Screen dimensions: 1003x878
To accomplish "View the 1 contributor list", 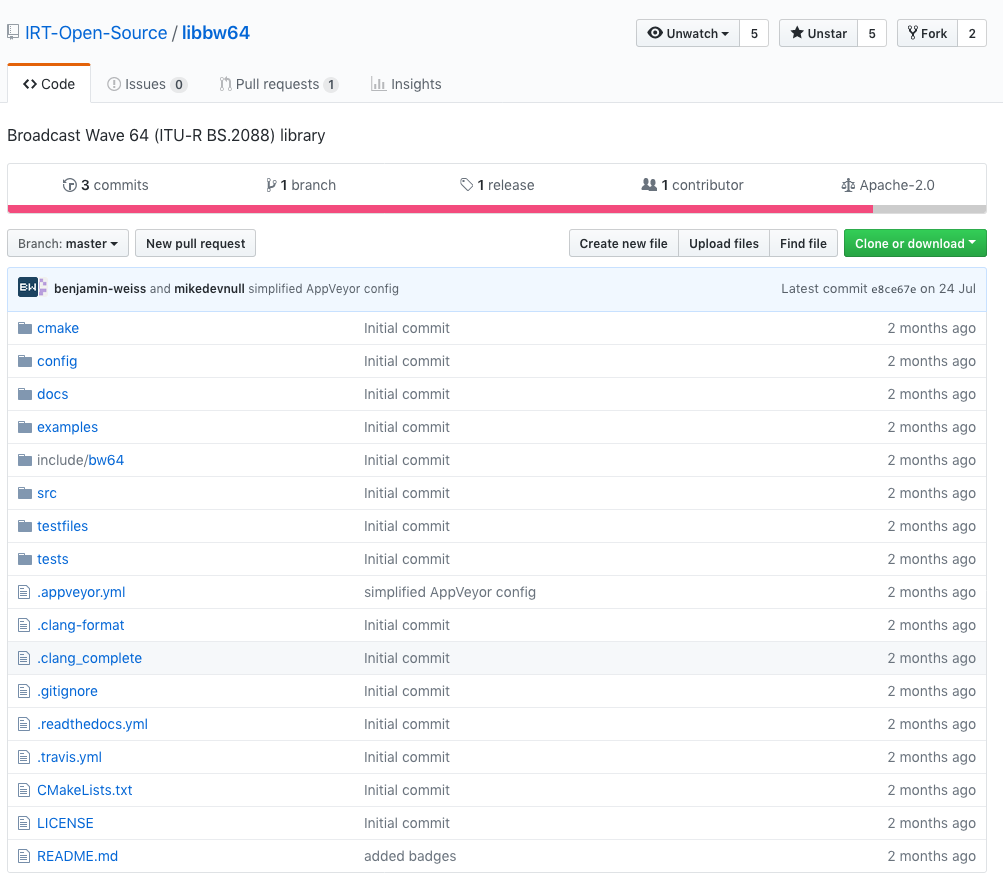I will (692, 185).
